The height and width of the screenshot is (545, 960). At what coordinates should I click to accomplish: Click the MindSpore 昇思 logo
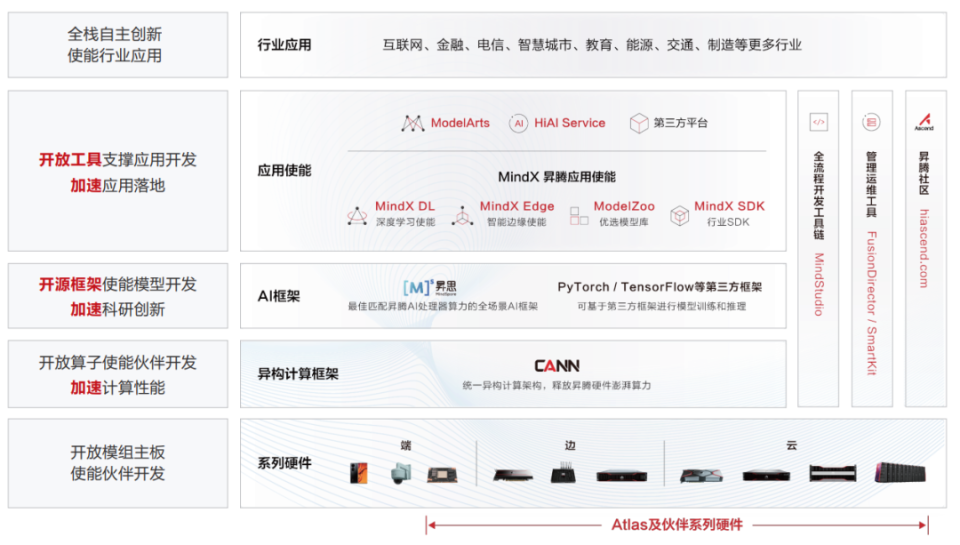[x=430, y=287]
